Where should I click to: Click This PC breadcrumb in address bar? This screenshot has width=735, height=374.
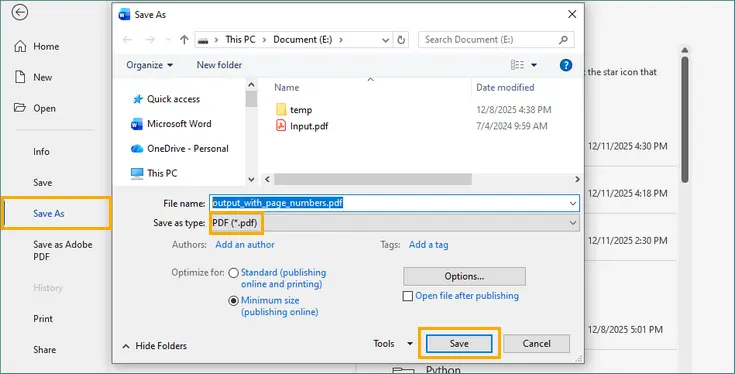pos(240,40)
